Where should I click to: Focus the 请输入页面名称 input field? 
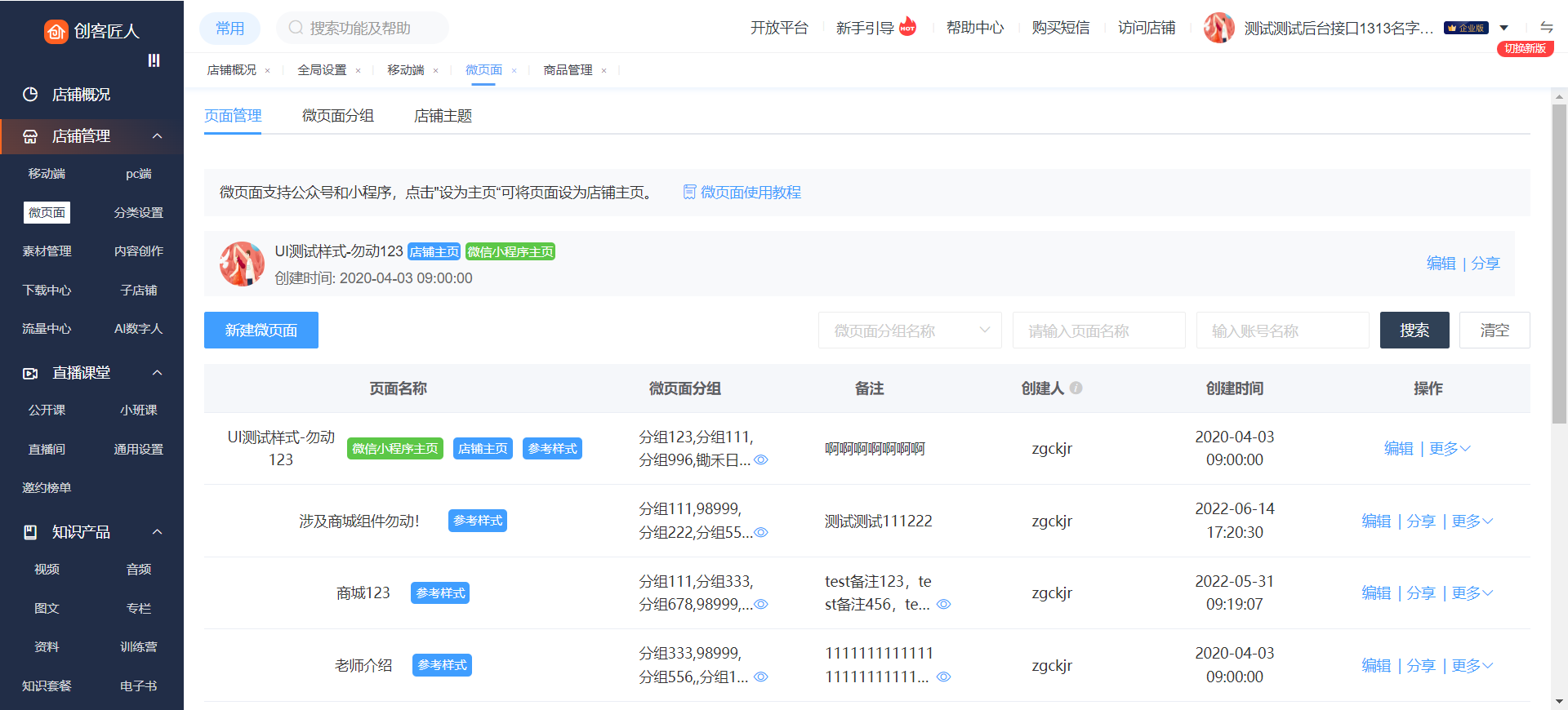point(1098,331)
